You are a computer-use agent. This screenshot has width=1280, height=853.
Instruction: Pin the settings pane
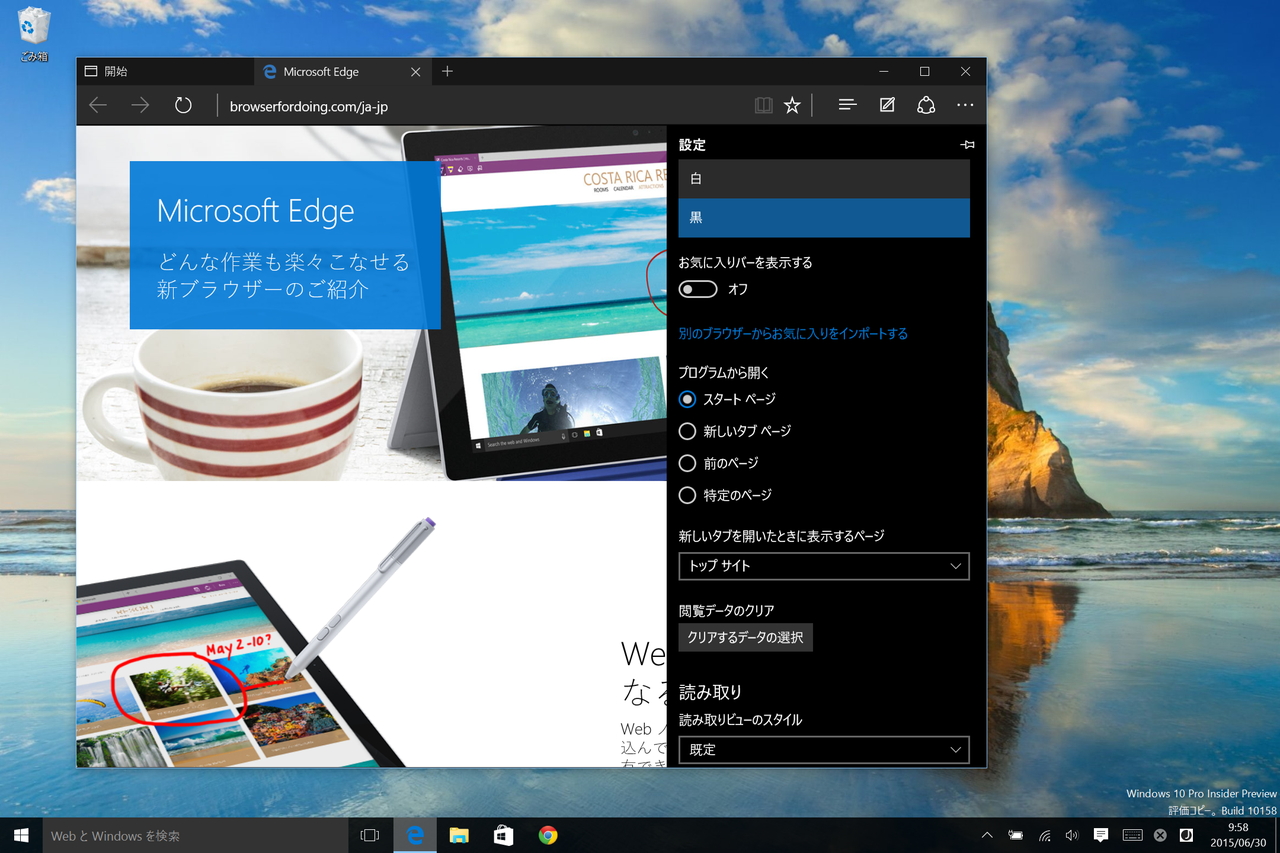pyautogui.click(x=966, y=144)
